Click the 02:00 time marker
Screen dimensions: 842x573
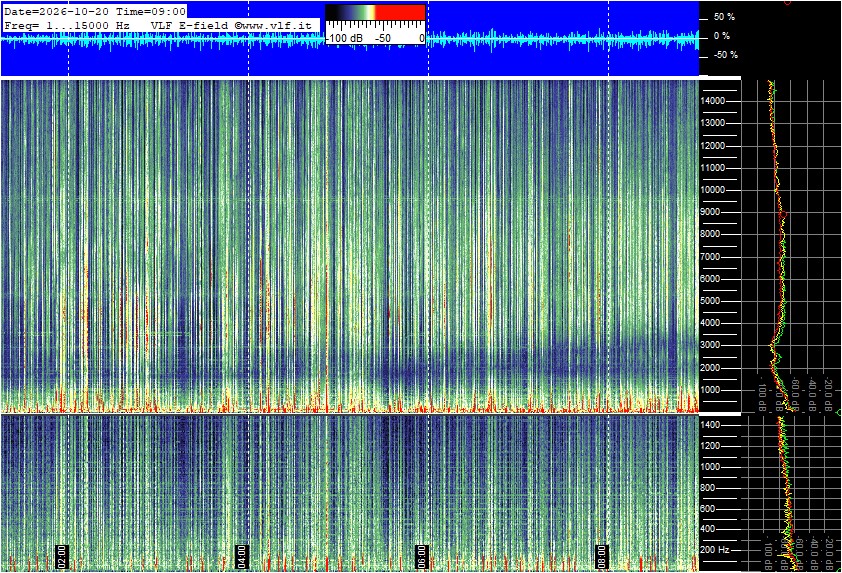coord(62,557)
